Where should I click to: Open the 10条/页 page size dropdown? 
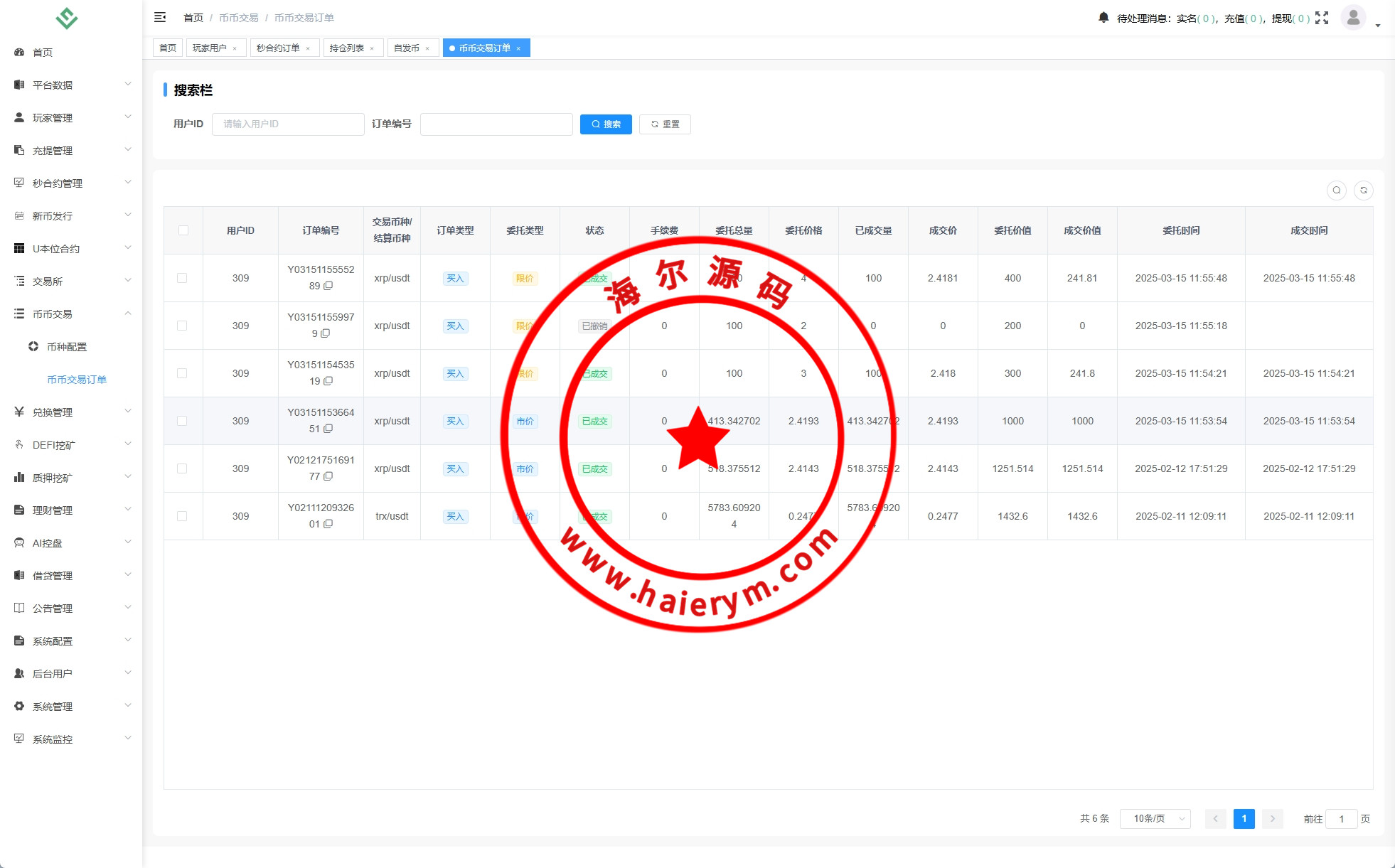pyautogui.click(x=1155, y=819)
